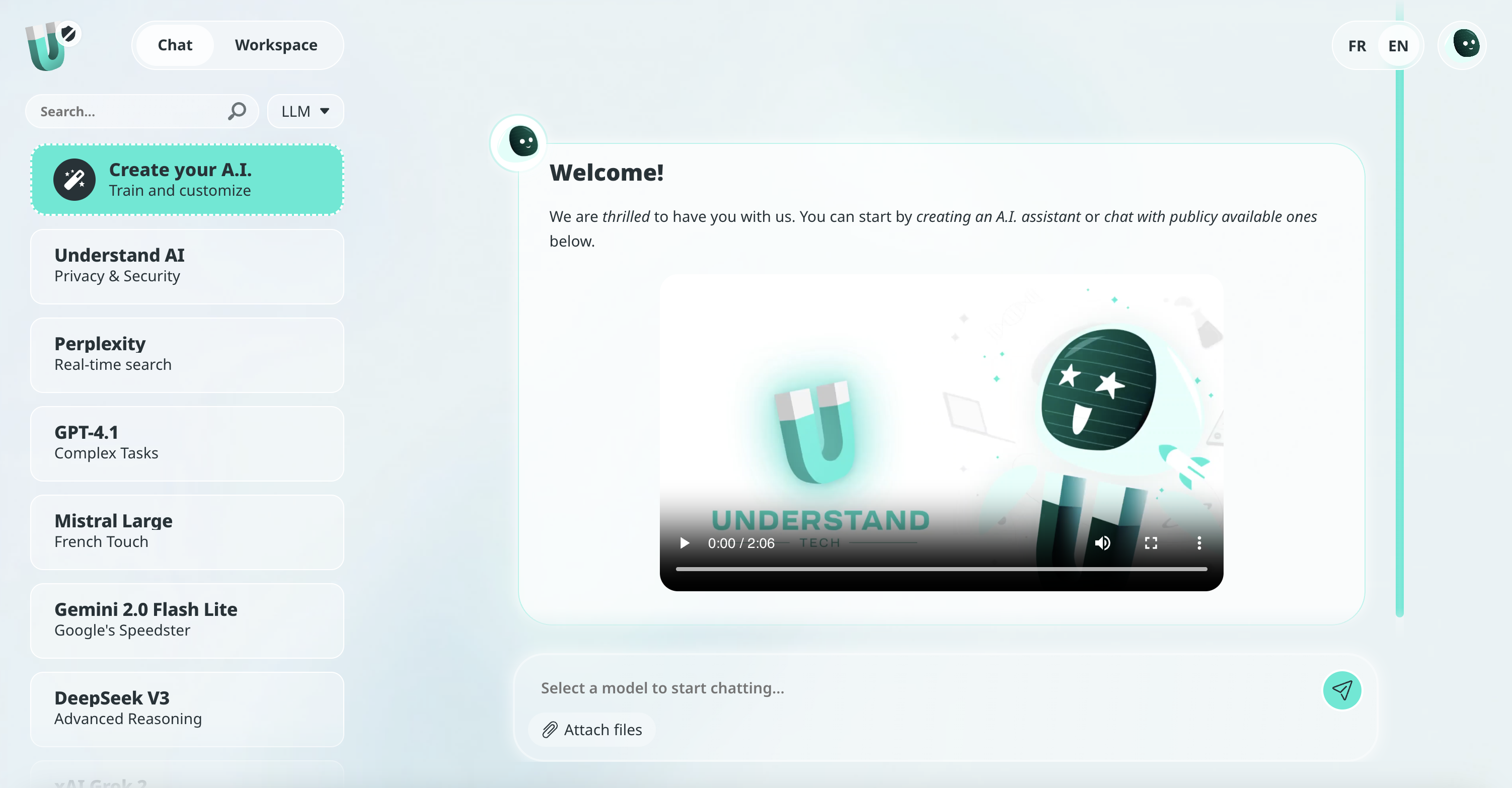Select the Perplexity model card
The width and height of the screenshot is (1512, 788).
tap(187, 355)
